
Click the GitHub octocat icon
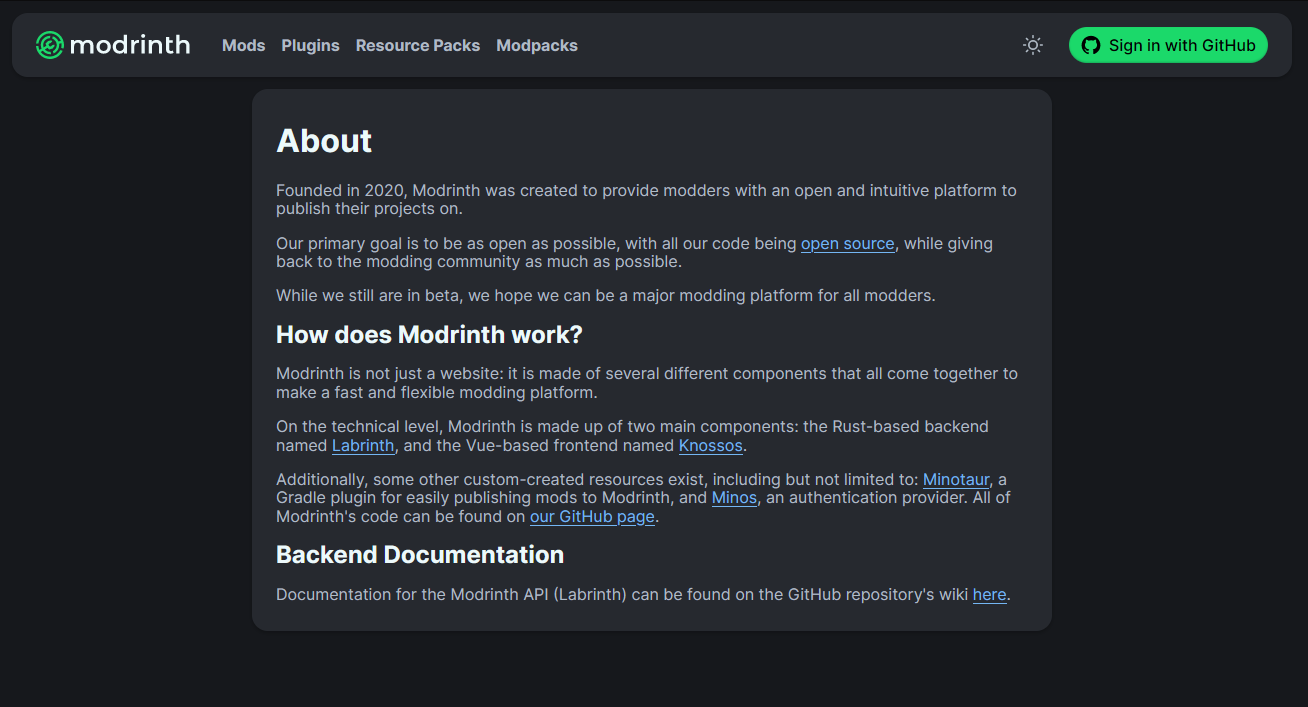click(1091, 45)
